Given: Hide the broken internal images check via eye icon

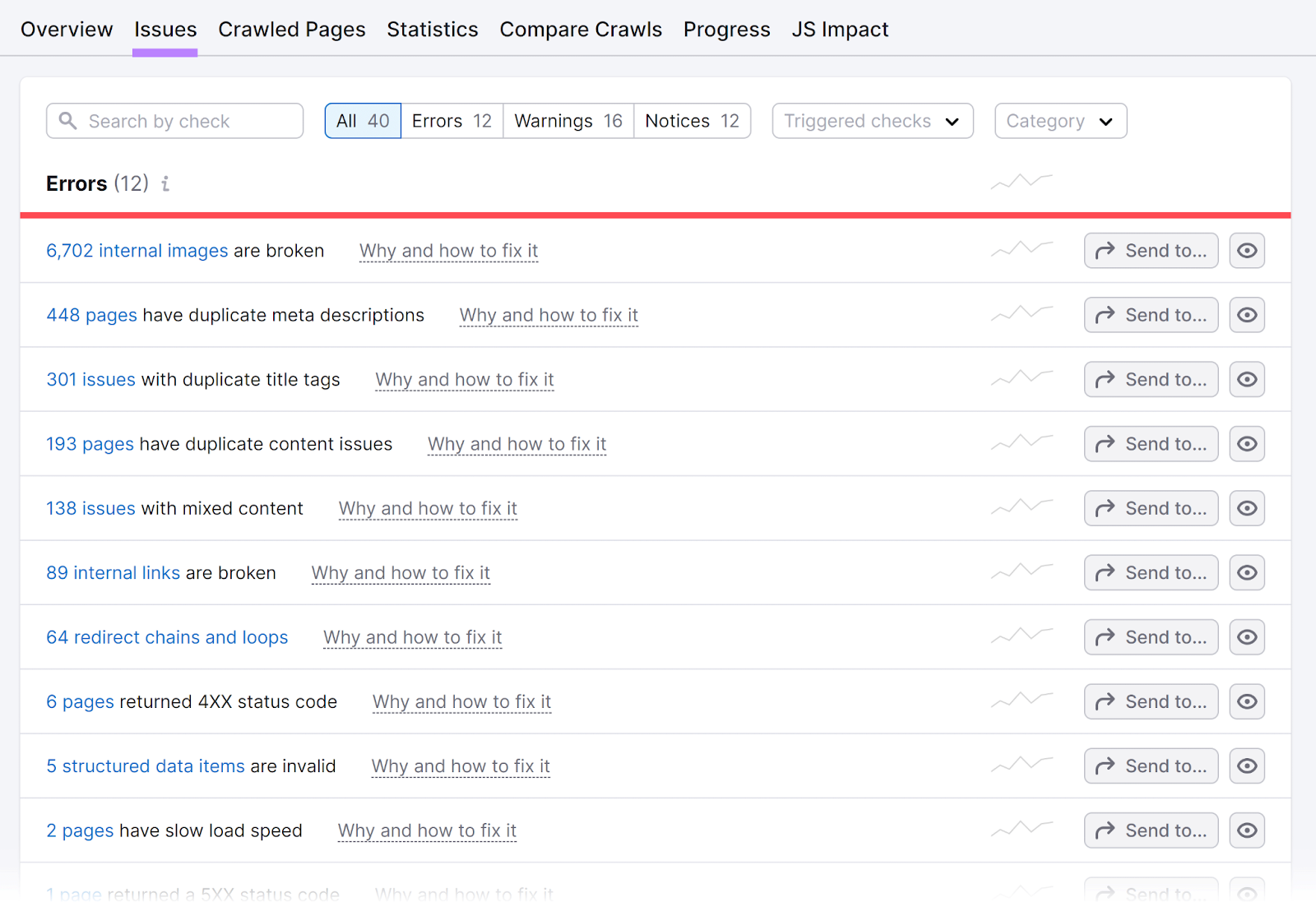Looking at the screenshot, I should pos(1247,250).
